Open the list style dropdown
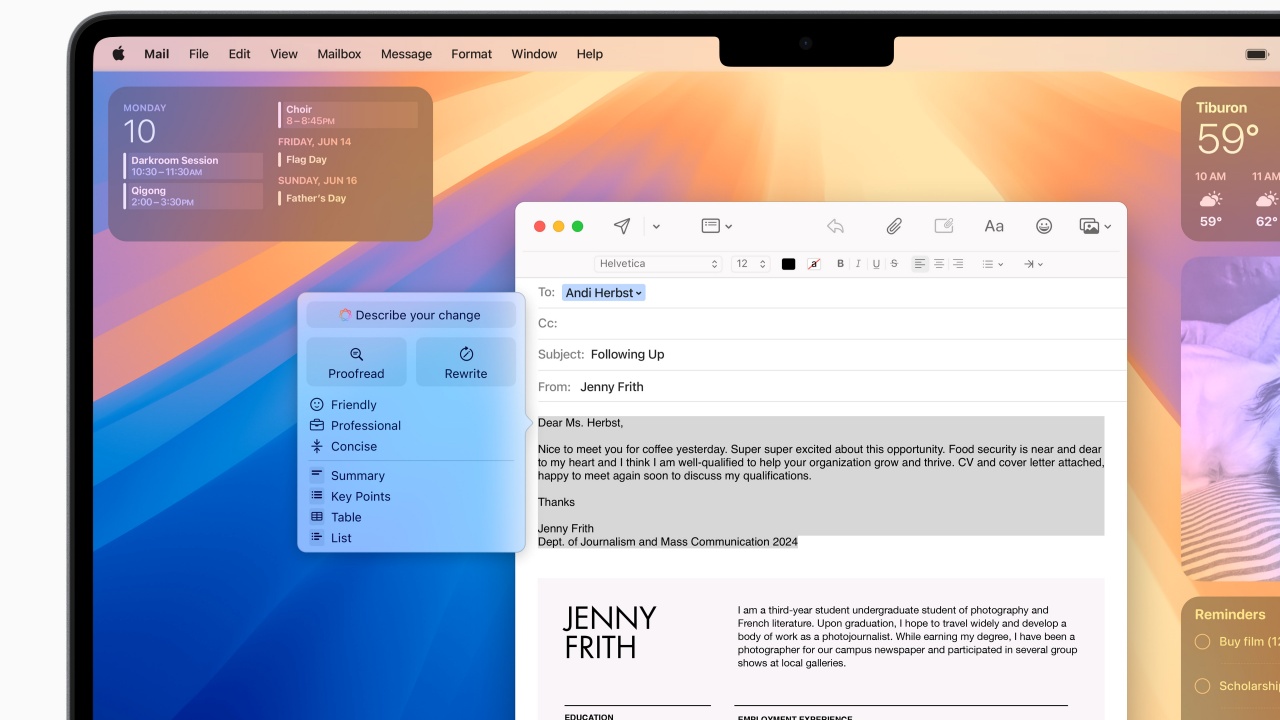Screen dimensions: 1280x720 point(993,263)
